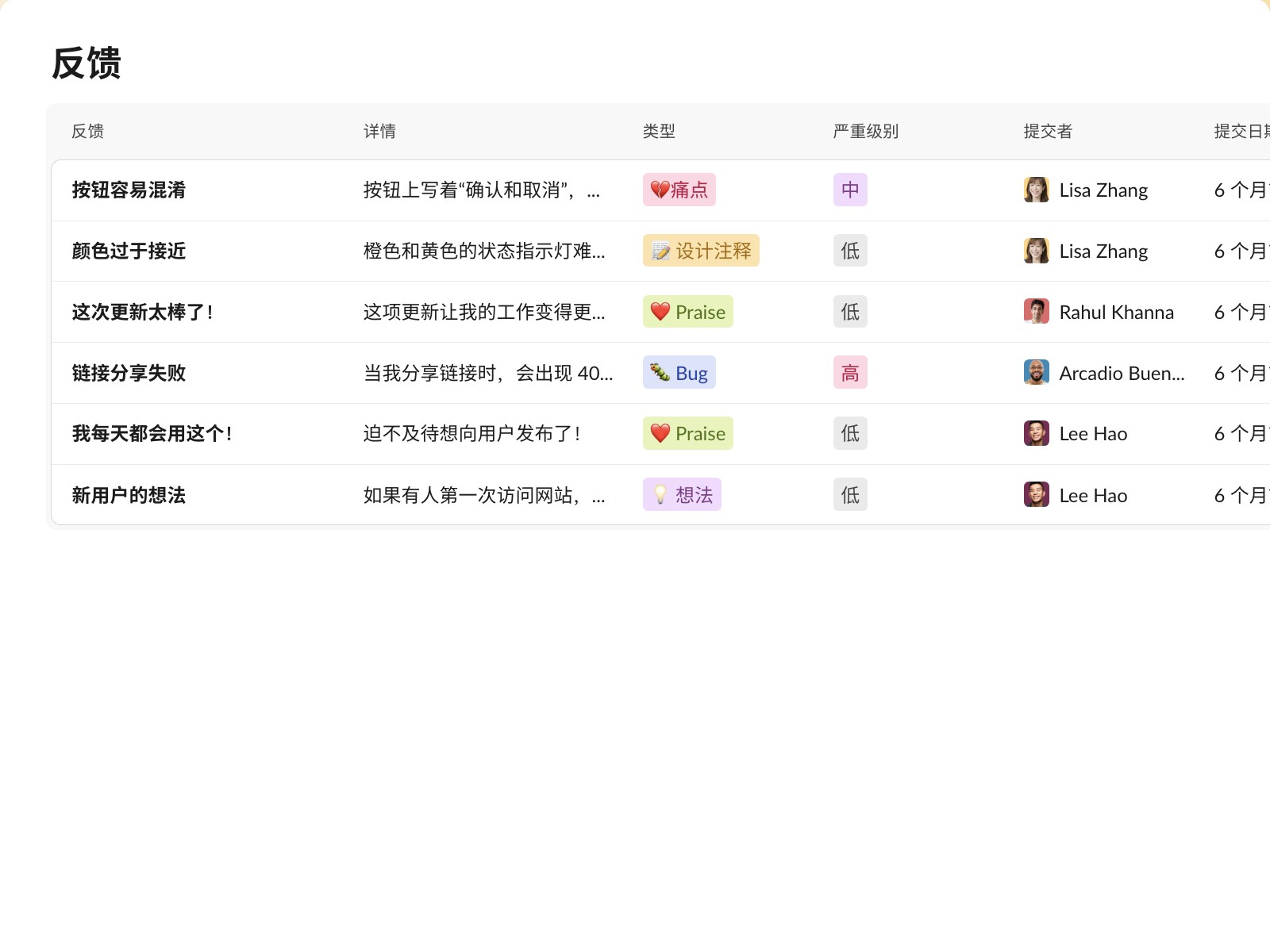1270x952 pixels.
Task: Click Lisa Zhang's avatar in the first row
Action: 1036,190
